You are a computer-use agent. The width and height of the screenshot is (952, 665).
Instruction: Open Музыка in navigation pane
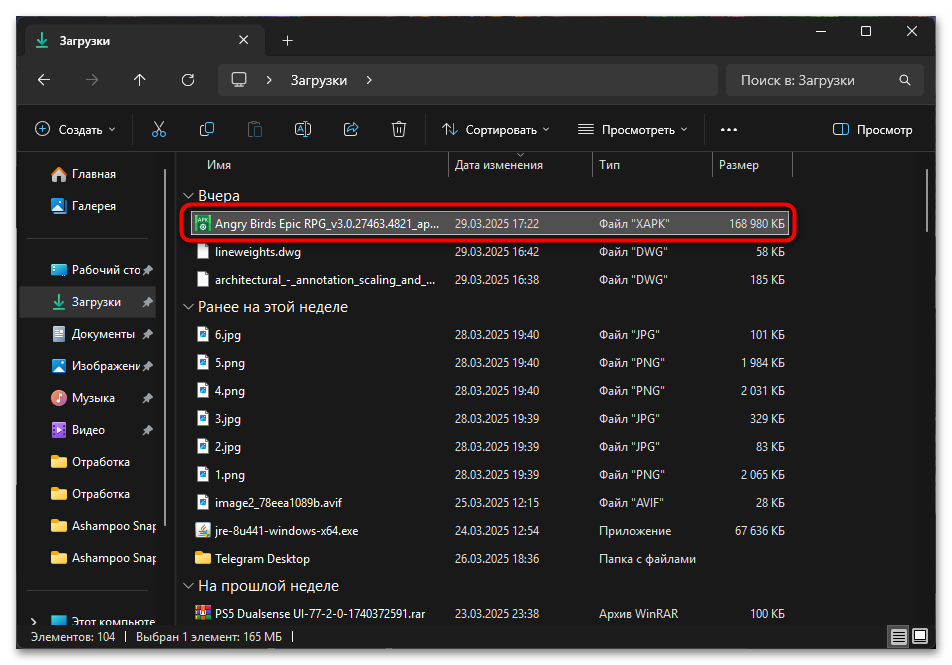88,398
